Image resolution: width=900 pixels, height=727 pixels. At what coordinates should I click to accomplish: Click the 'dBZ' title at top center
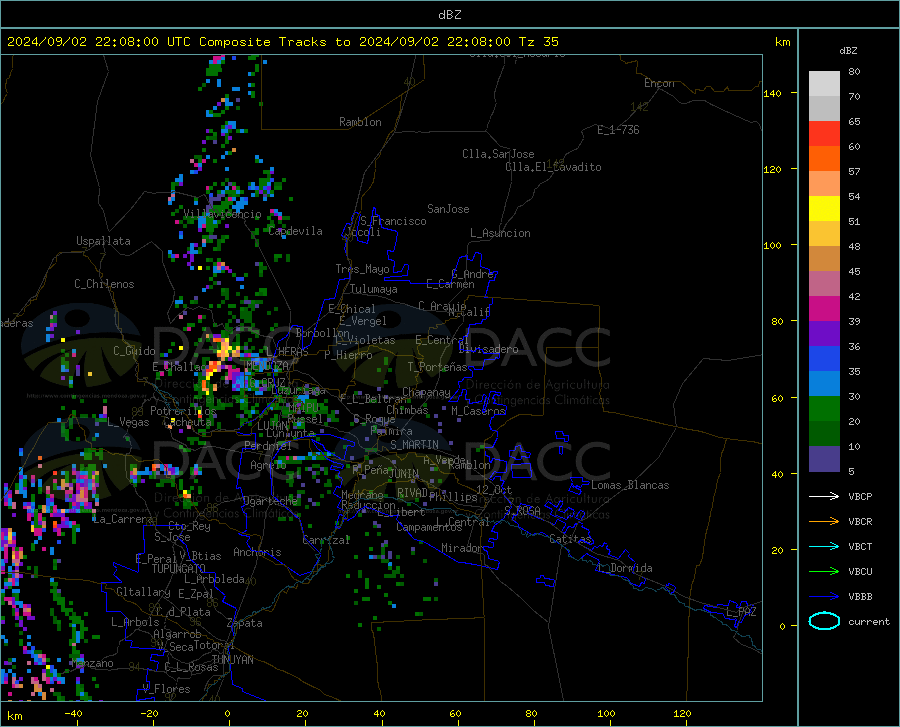click(449, 15)
